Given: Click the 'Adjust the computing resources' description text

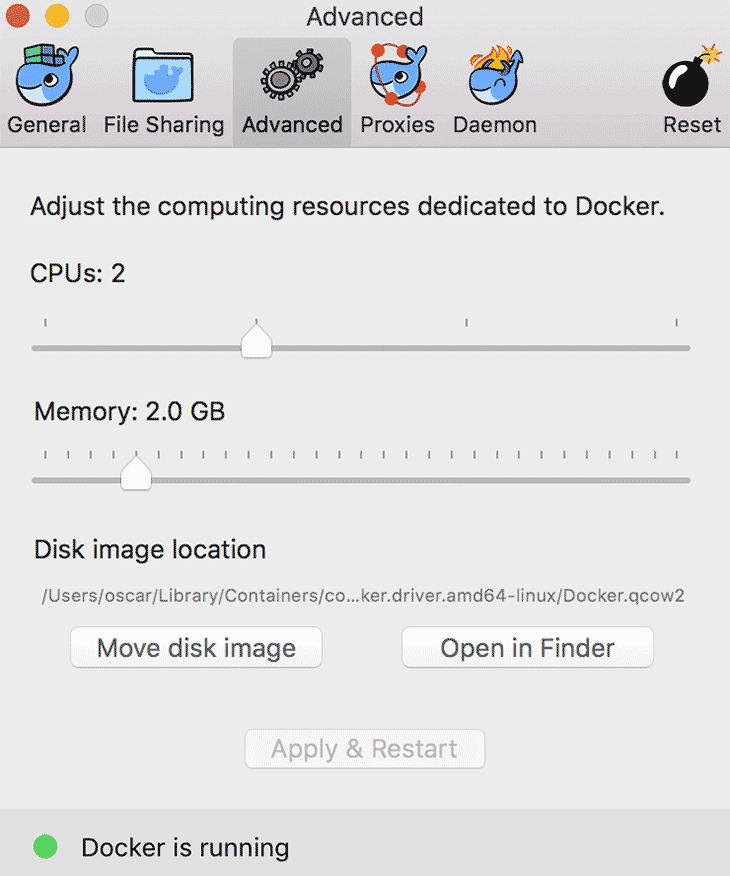Looking at the screenshot, I should (348, 207).
